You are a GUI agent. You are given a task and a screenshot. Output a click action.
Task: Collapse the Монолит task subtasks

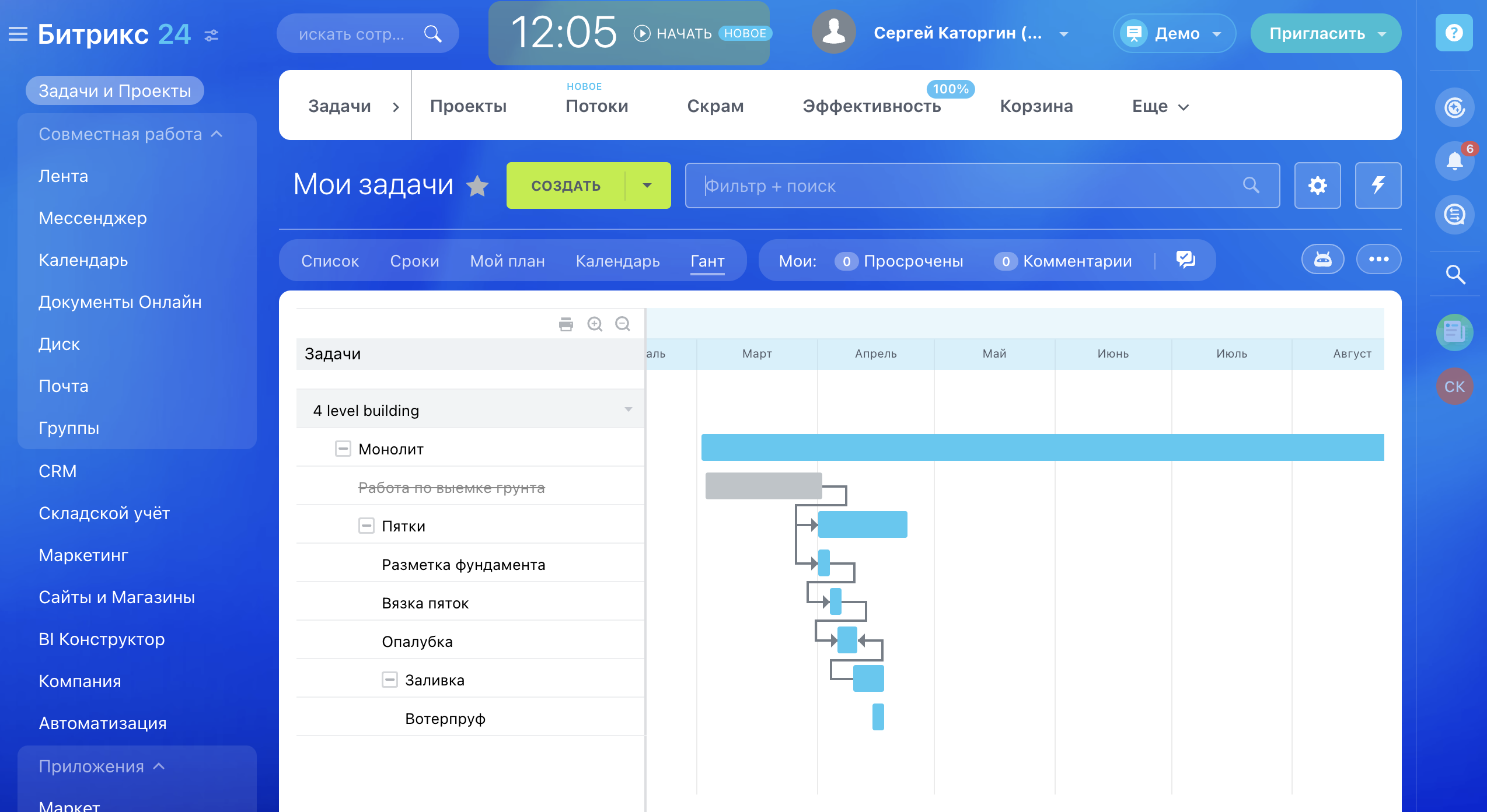click(x=343, y=449)
